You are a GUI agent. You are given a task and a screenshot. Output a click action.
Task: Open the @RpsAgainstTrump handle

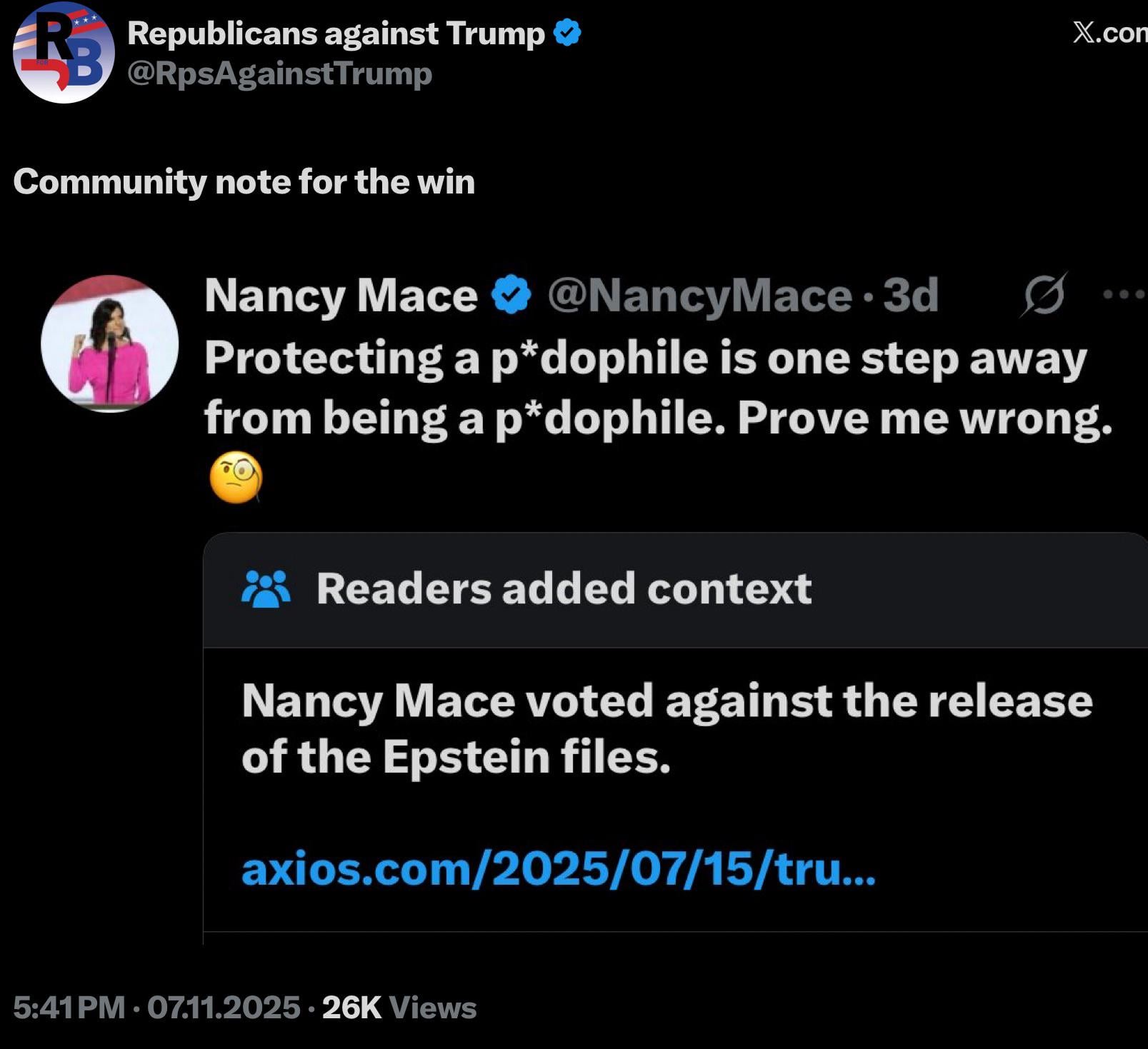tap(279, 74)
